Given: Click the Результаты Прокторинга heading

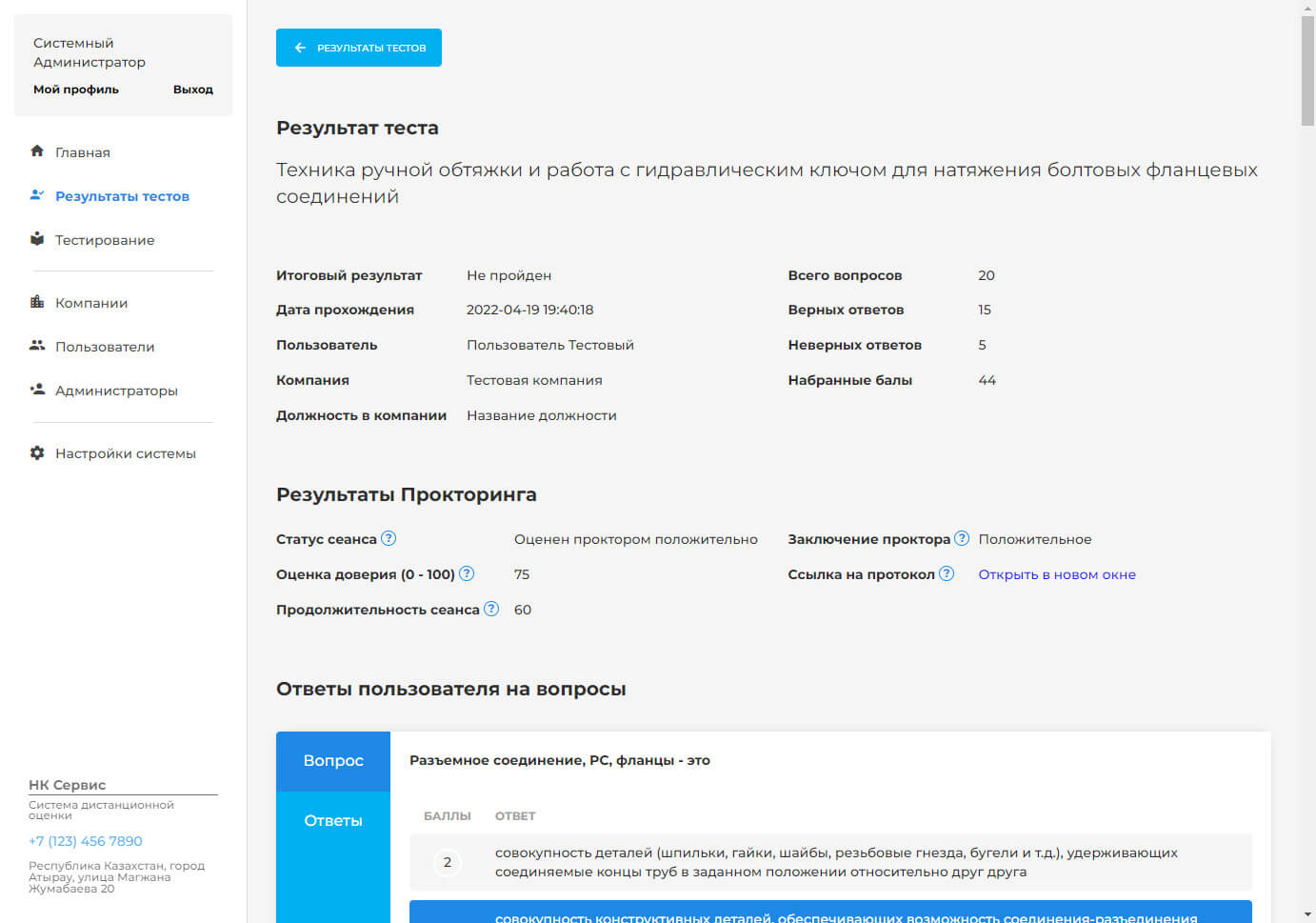Looking at the screenshot, I should point(407,494).
